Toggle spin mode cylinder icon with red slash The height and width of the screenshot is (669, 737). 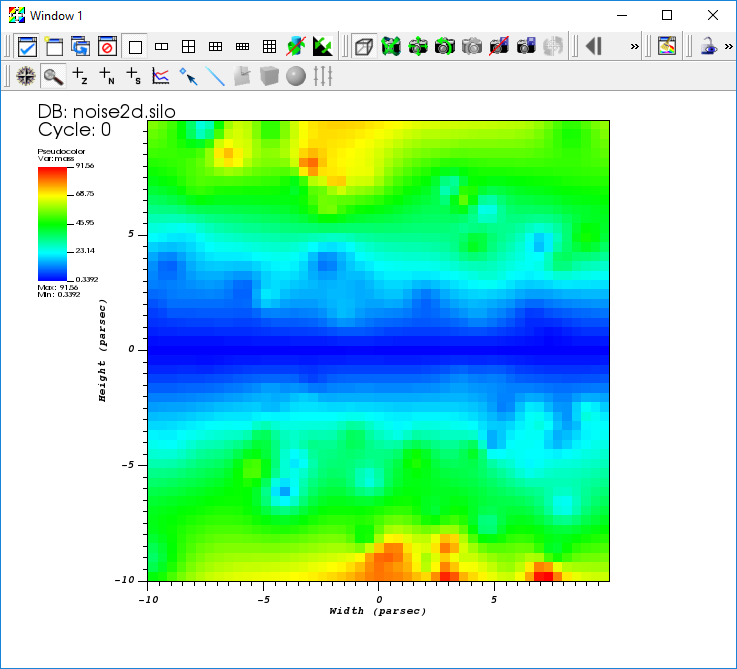296,47
